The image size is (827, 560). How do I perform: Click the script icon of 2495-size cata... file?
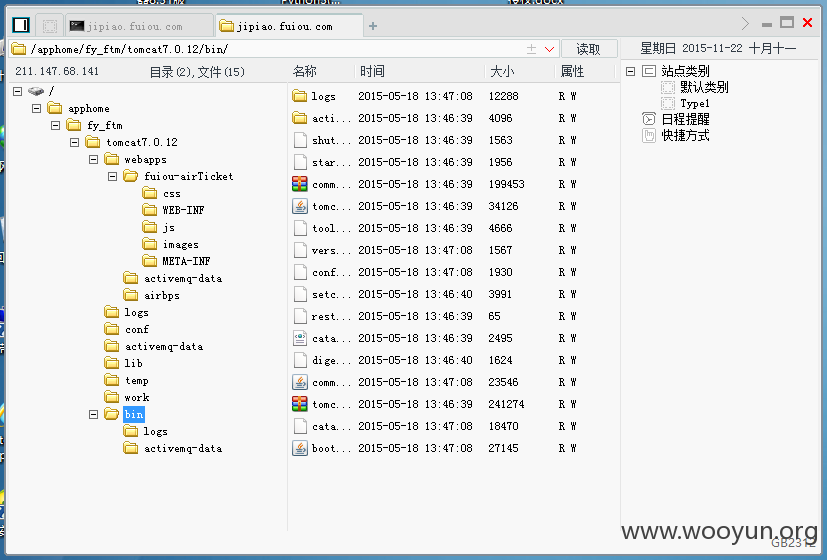point(300,338)
